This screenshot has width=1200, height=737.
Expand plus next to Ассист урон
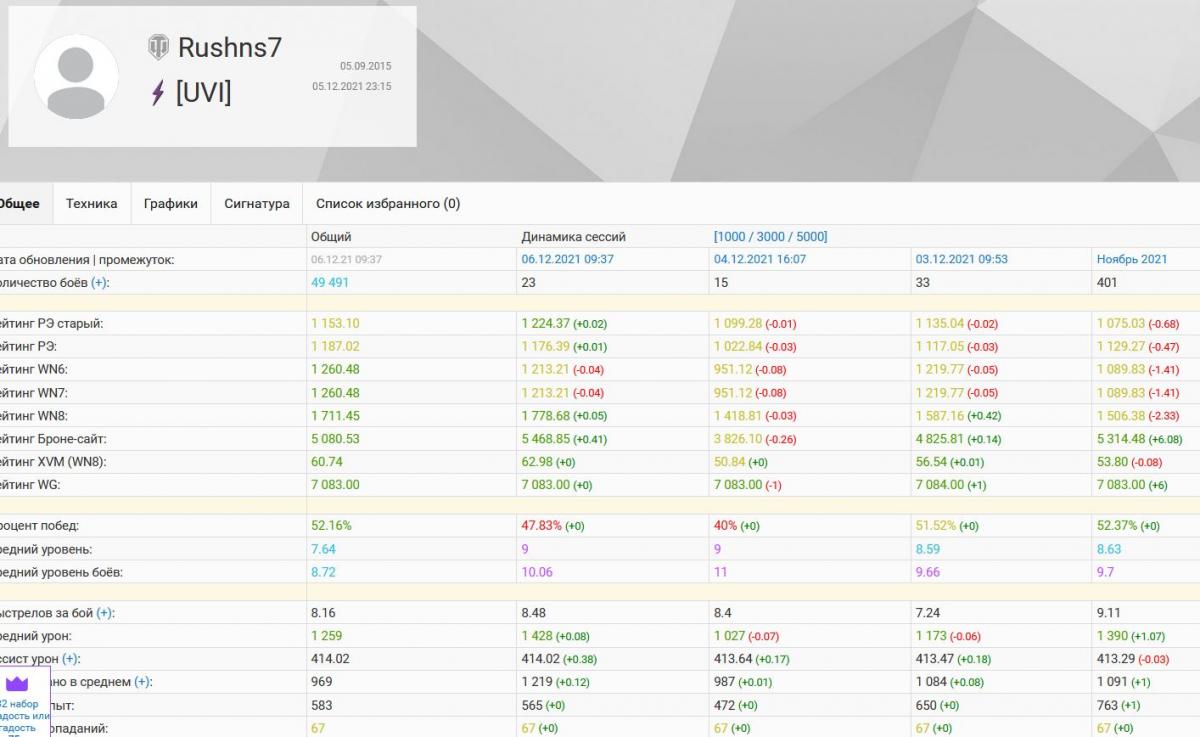[70, 659]
